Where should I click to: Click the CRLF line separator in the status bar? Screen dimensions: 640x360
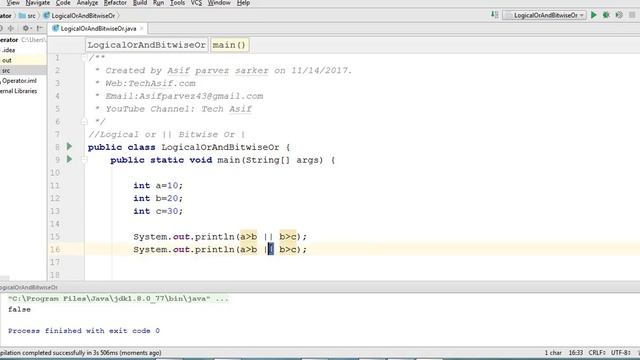(x=597, y=353)
